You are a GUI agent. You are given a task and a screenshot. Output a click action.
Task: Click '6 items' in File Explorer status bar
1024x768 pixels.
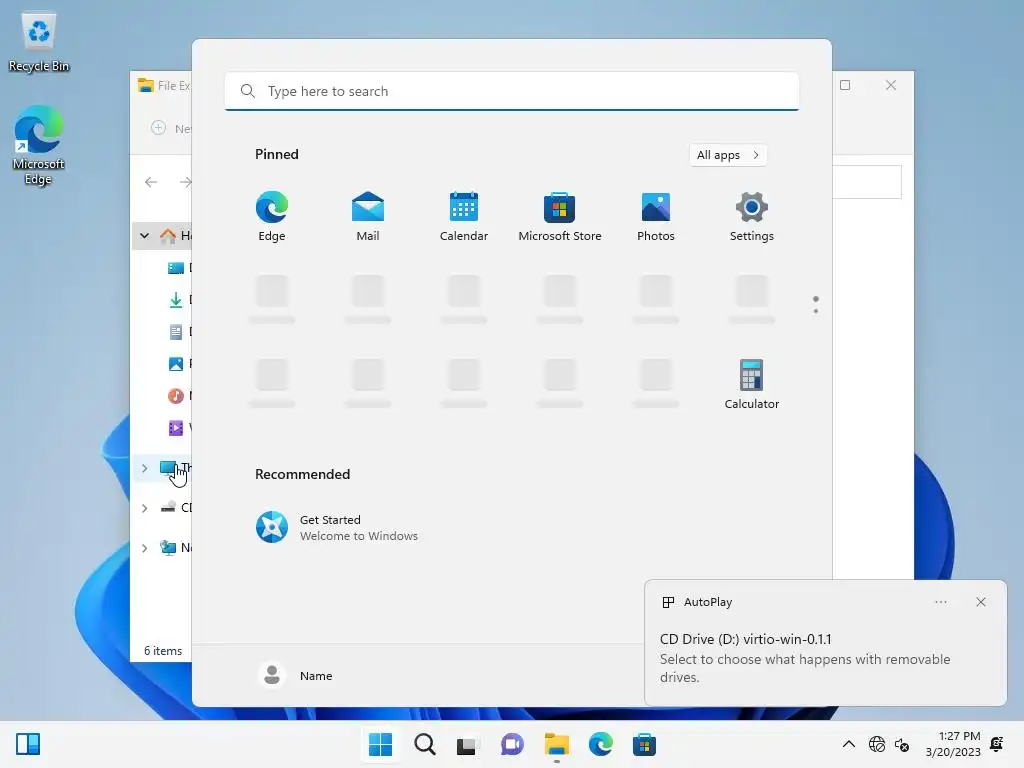163,651
